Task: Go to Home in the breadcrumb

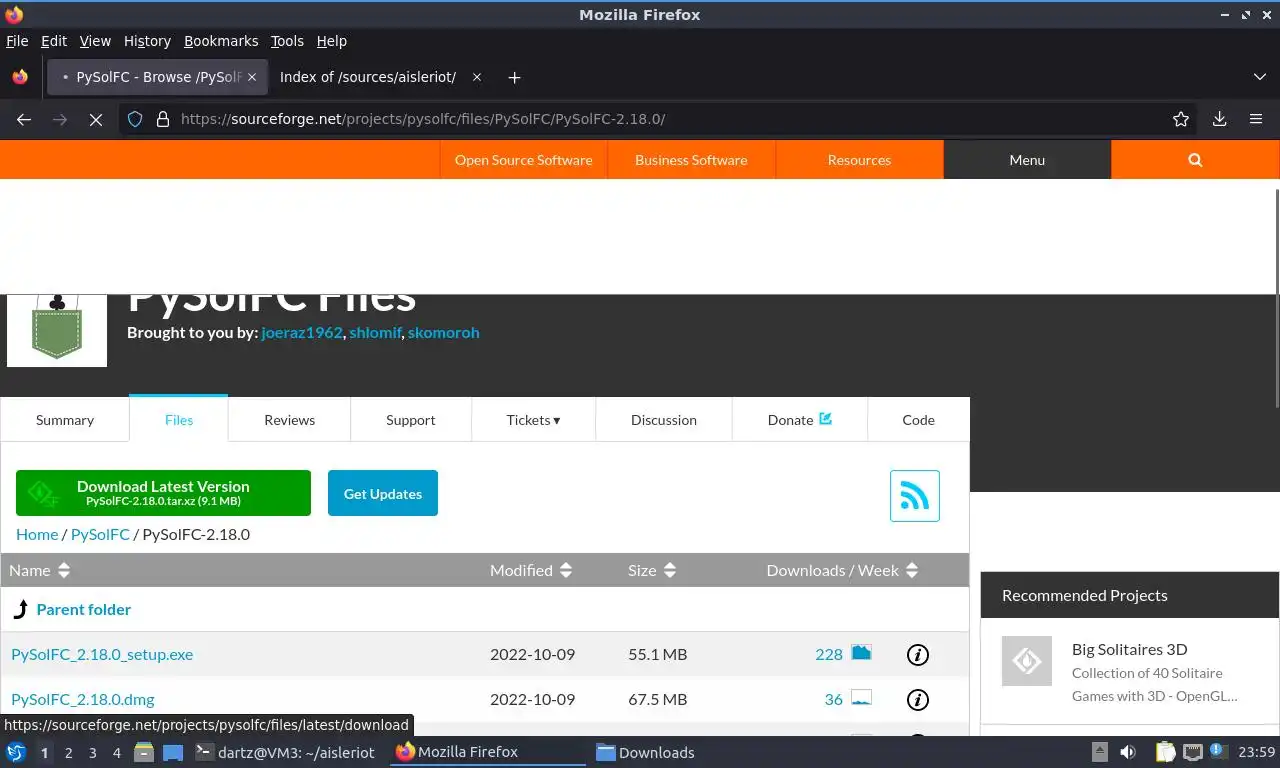Action: pos(37,534)
